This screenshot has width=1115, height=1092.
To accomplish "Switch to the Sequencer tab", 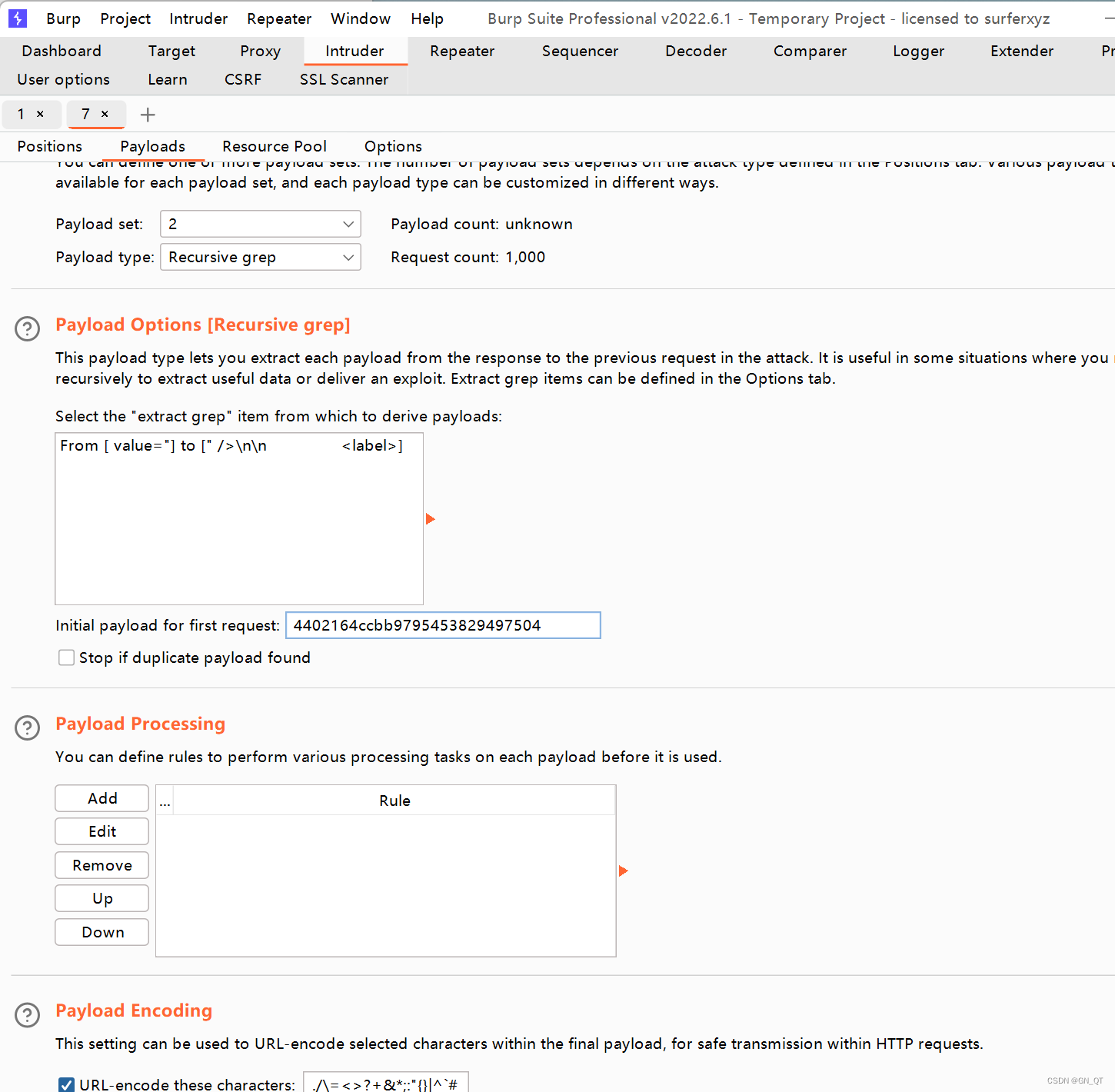I will 580,51.
